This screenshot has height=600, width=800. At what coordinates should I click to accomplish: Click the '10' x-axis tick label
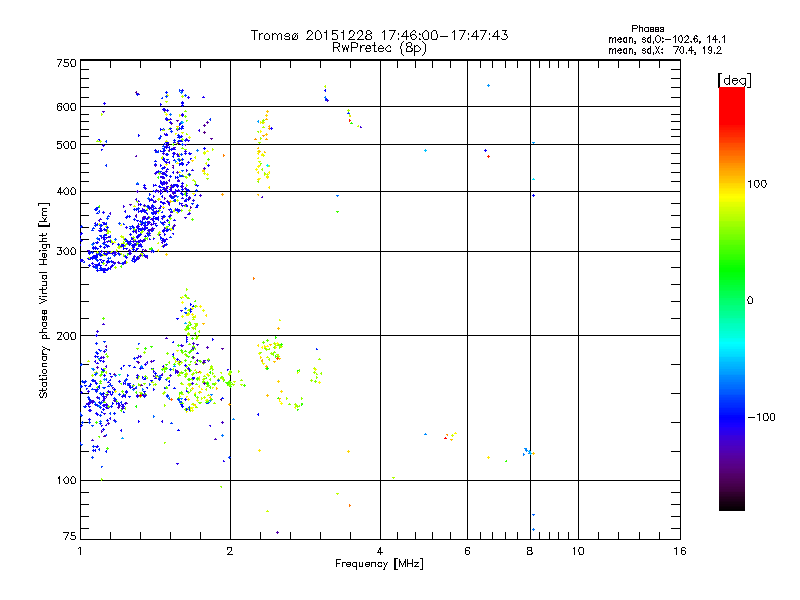(x=578, y=551)
